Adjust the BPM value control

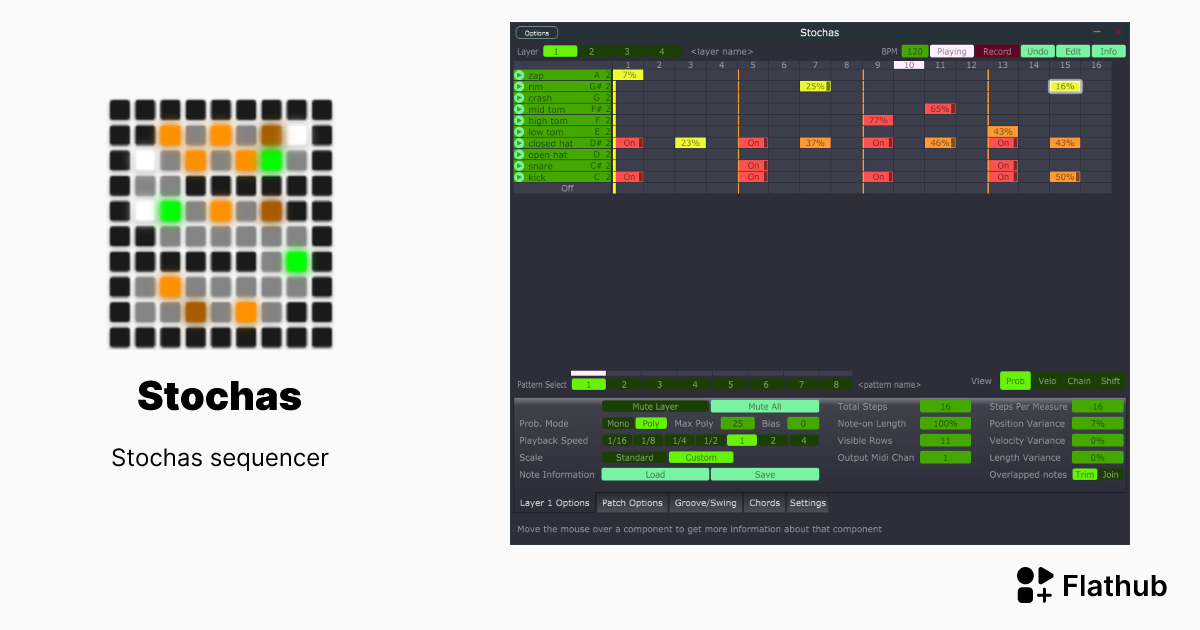[x=914, y=51]
